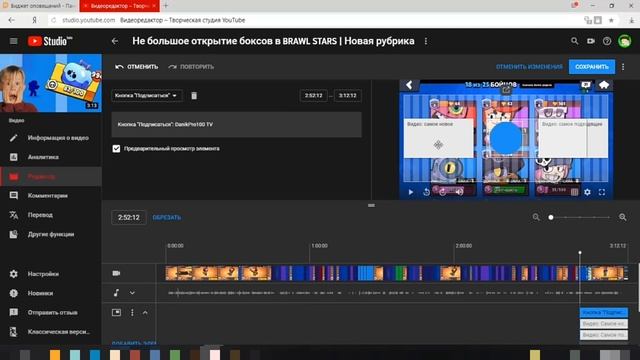The height and width of the screenshot is (360, 640).
Task: Rewind the preview ten seconds
Action: [427, 192]
